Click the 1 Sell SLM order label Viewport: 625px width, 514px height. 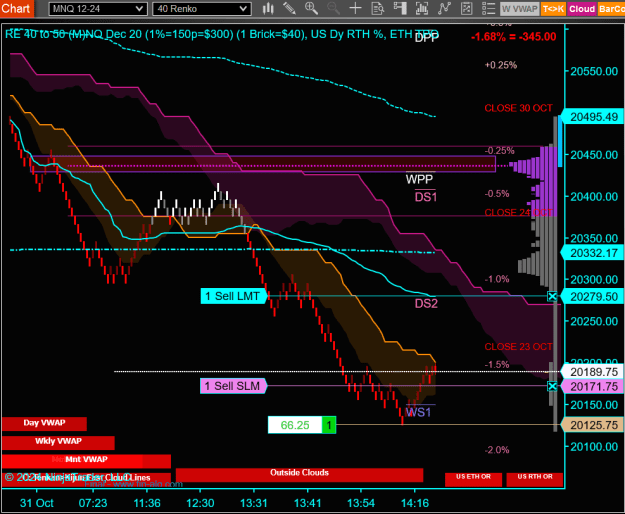(x=233, y=386)
